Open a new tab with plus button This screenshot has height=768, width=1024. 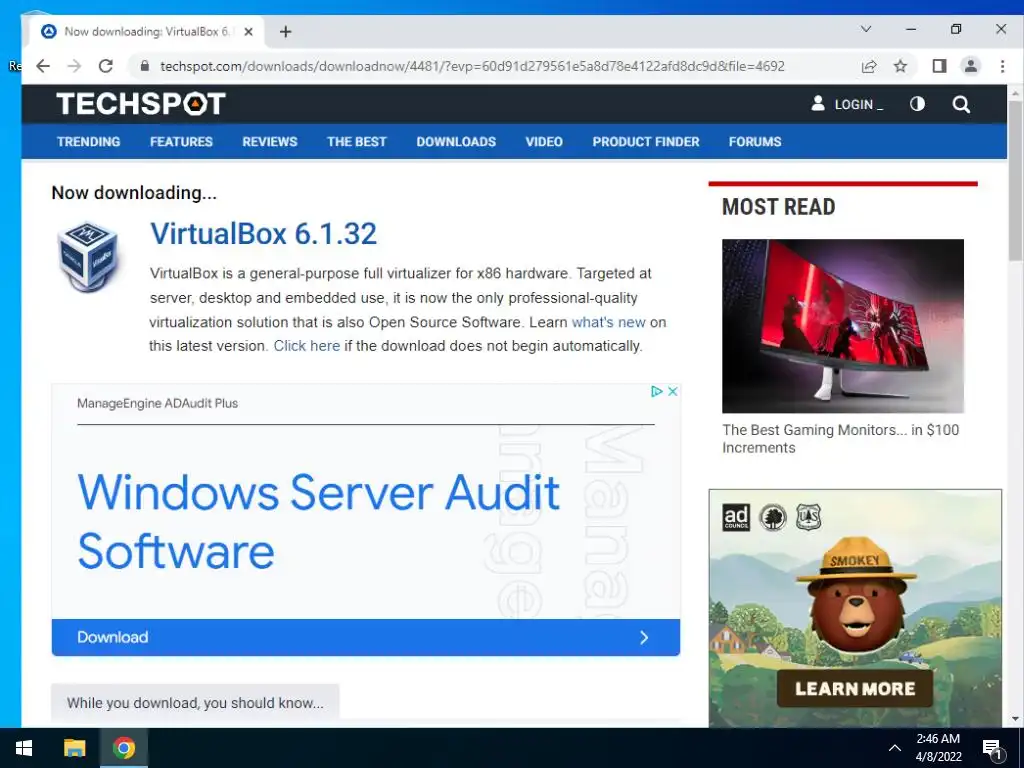[285, 31]
